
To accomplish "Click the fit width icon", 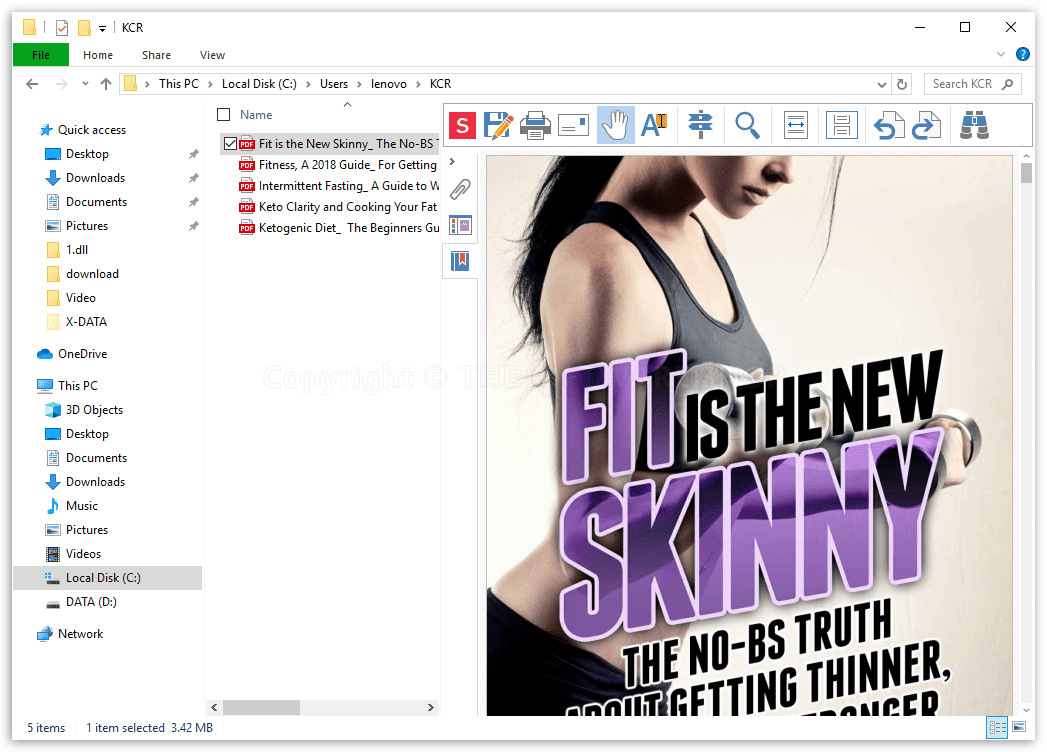I will click(796, 125).
